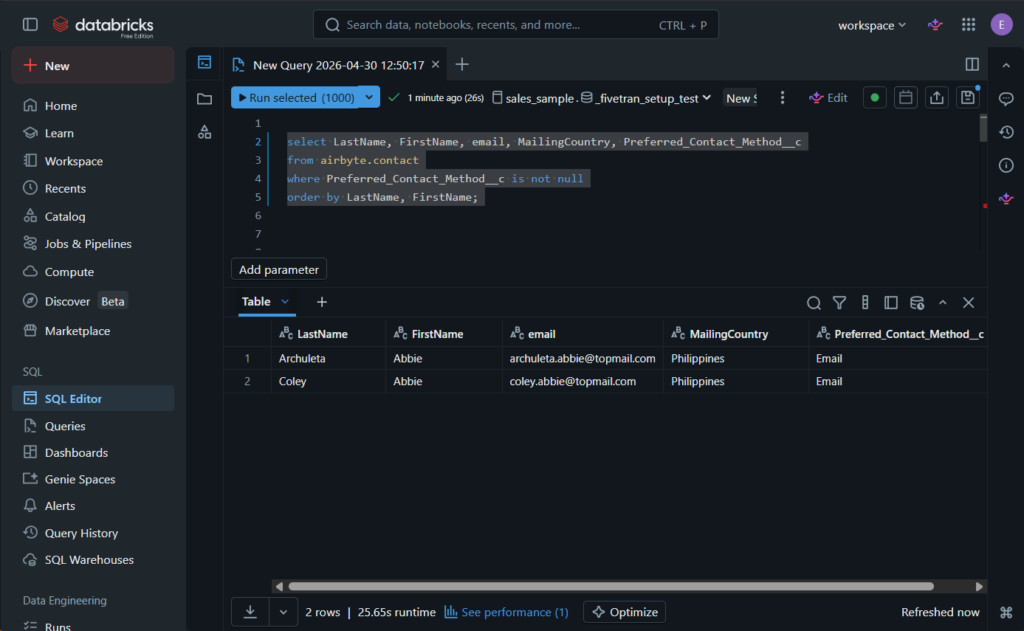The image size is (1024, 631).
Task: Open the Databricks Assistant icon in top bar
Action: pos(935,25)
